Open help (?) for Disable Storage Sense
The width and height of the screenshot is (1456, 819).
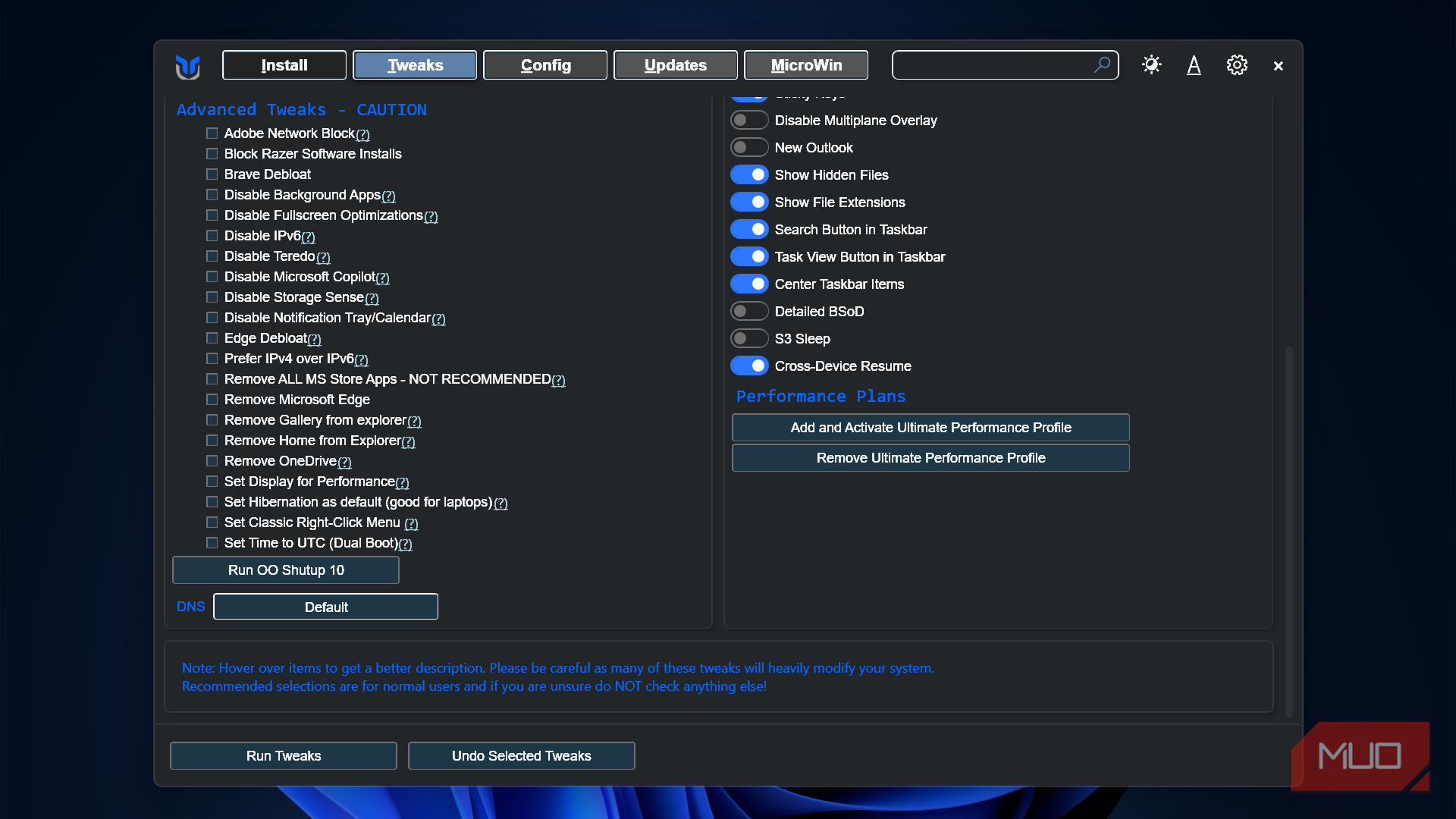[x=372, y=298]
